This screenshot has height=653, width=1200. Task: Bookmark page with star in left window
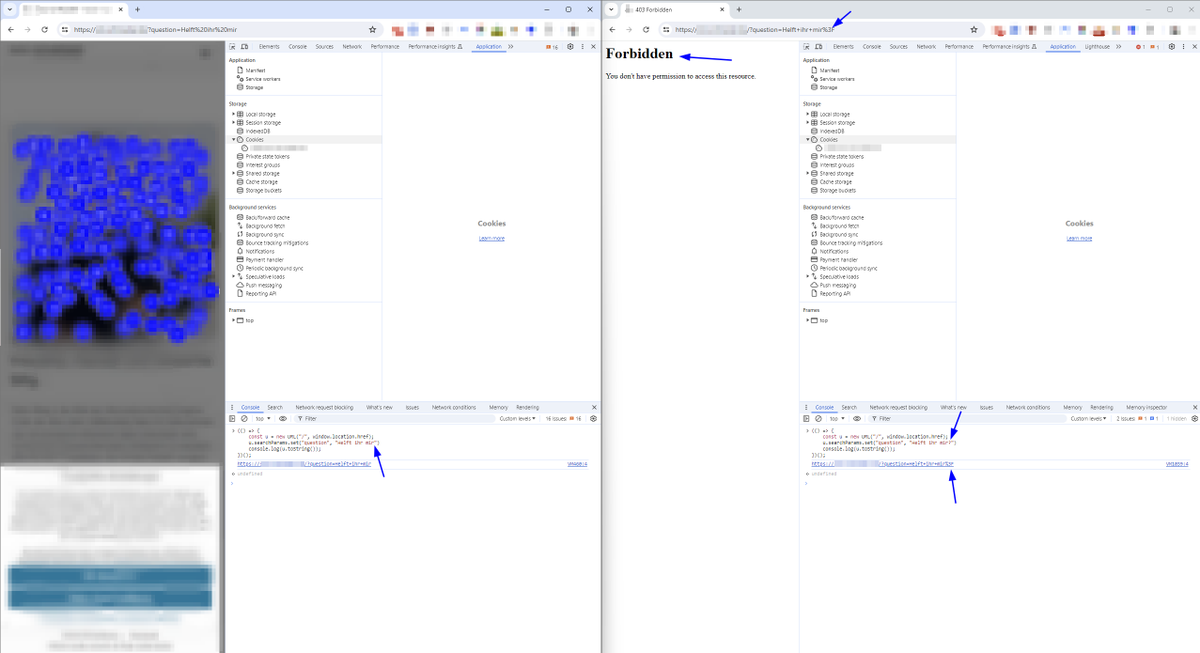373,29
